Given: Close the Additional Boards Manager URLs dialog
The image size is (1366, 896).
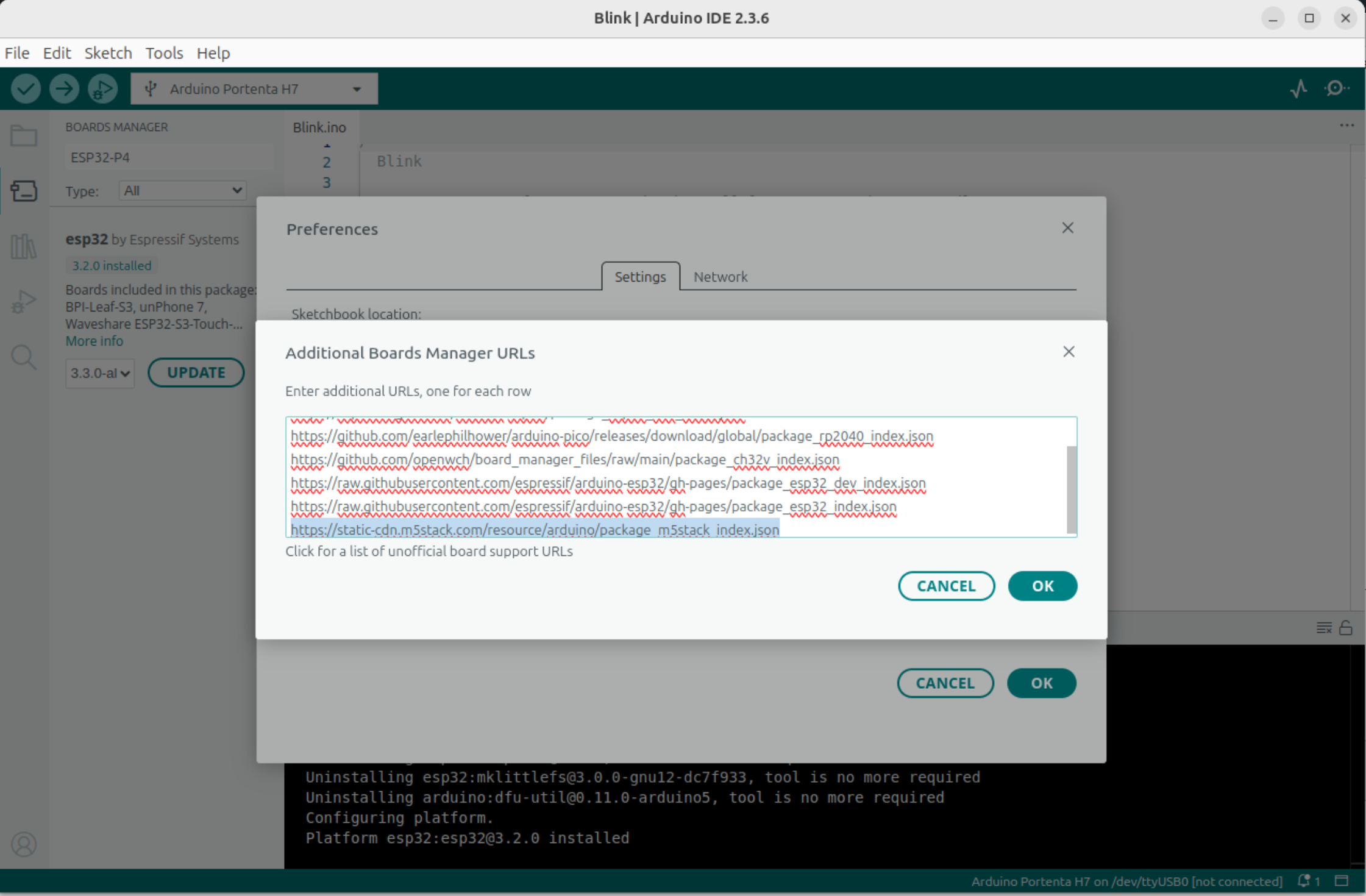Looking at the screenshot, I should click(x=1069, y=352).
